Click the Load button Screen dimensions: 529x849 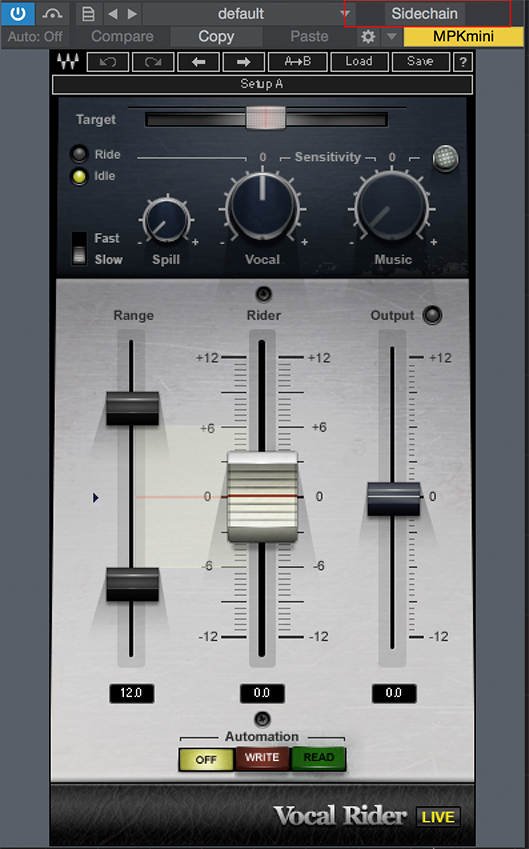(359, 62)
